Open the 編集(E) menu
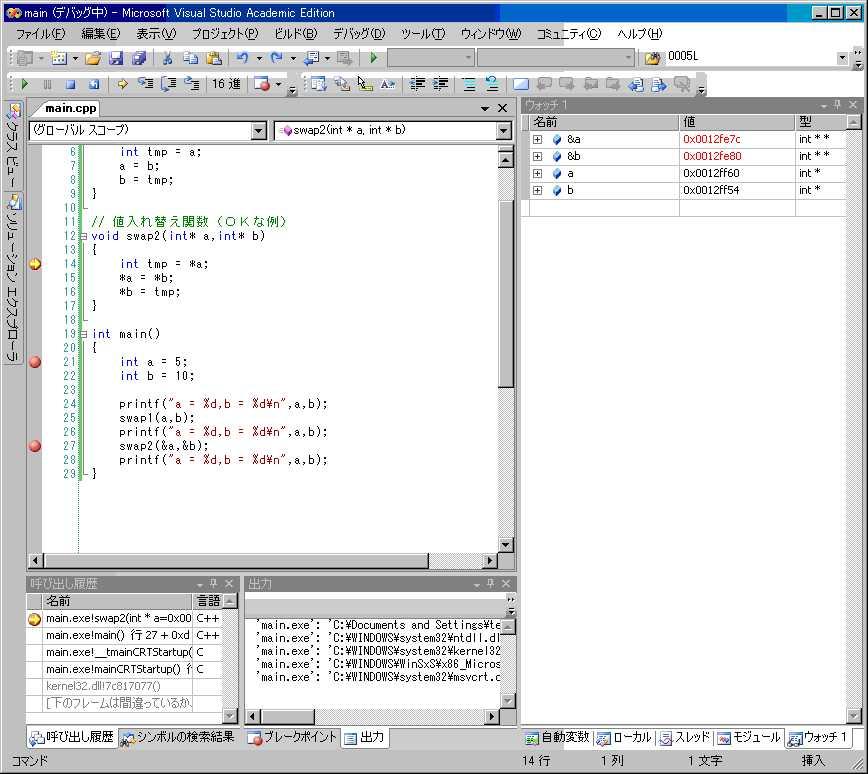The image size is (868, 774). coord(101,34)
